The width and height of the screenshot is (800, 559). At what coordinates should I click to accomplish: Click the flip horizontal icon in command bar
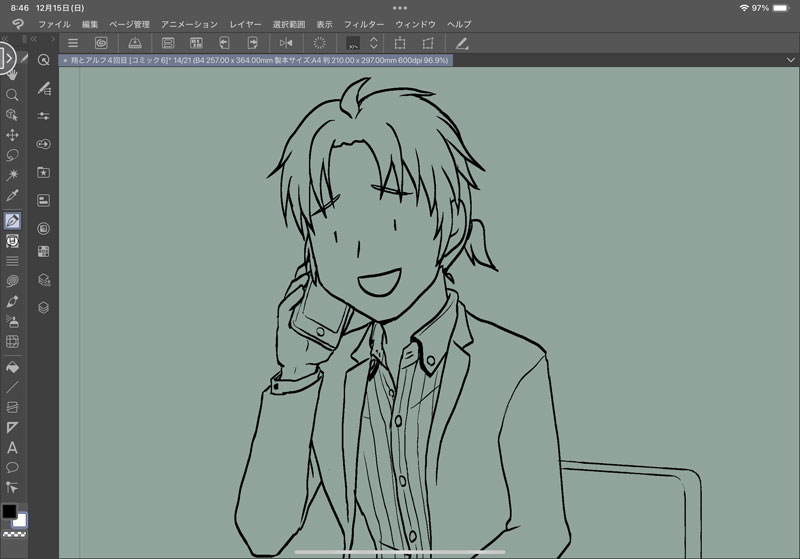(286, 43)
